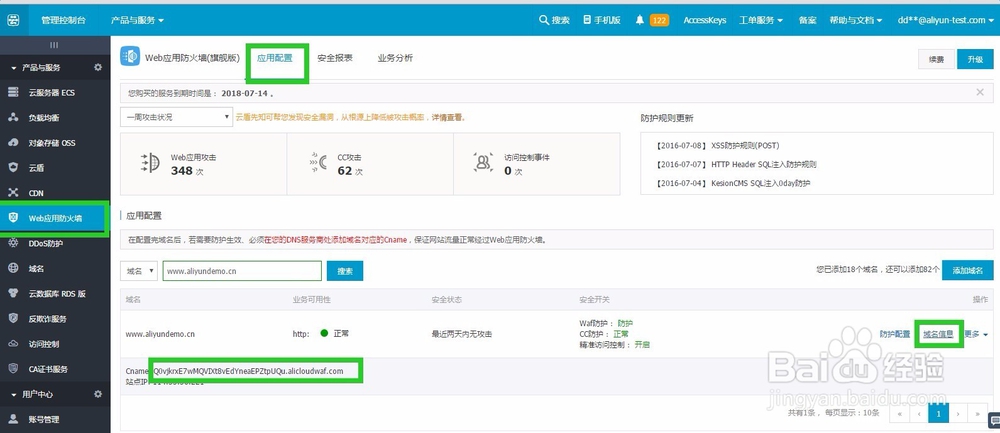Open the 工单服务 dropdown
Image resolution: width=1000 pixels, height=433 pixels.
(761, 20)
